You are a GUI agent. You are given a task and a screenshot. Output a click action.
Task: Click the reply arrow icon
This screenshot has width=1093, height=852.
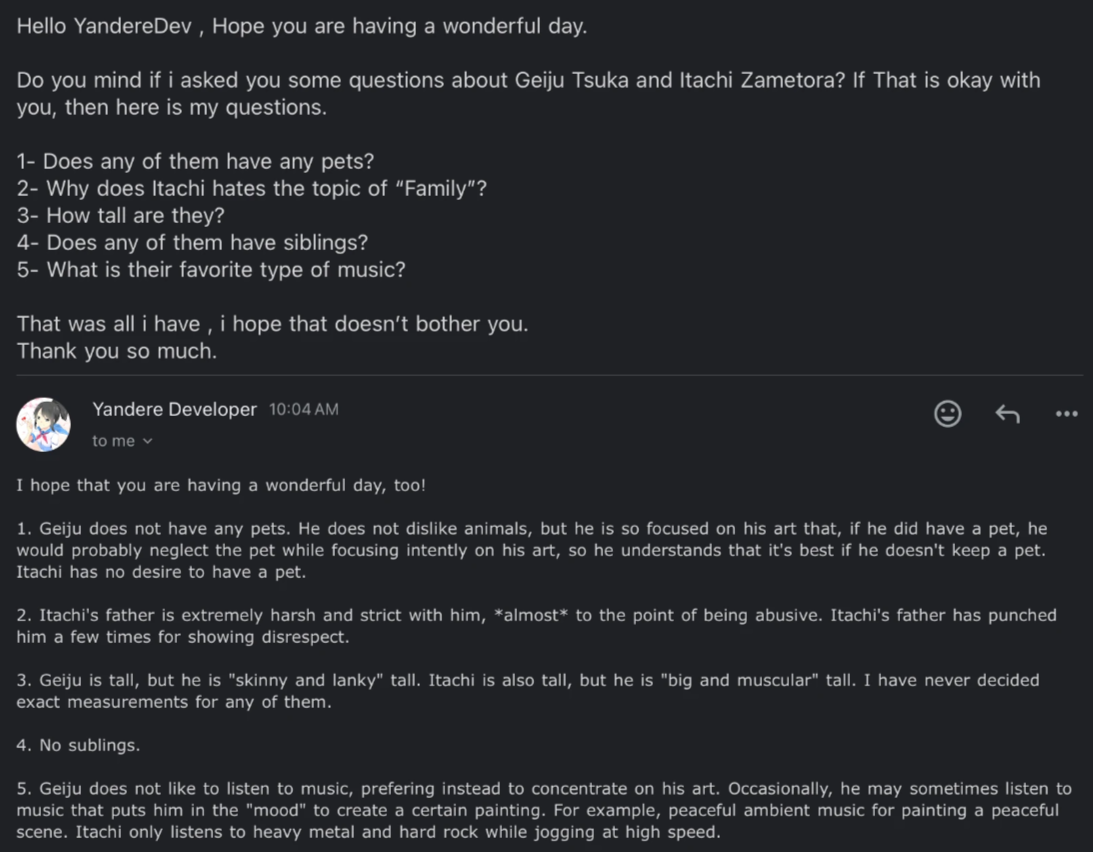click(1007, 414)
